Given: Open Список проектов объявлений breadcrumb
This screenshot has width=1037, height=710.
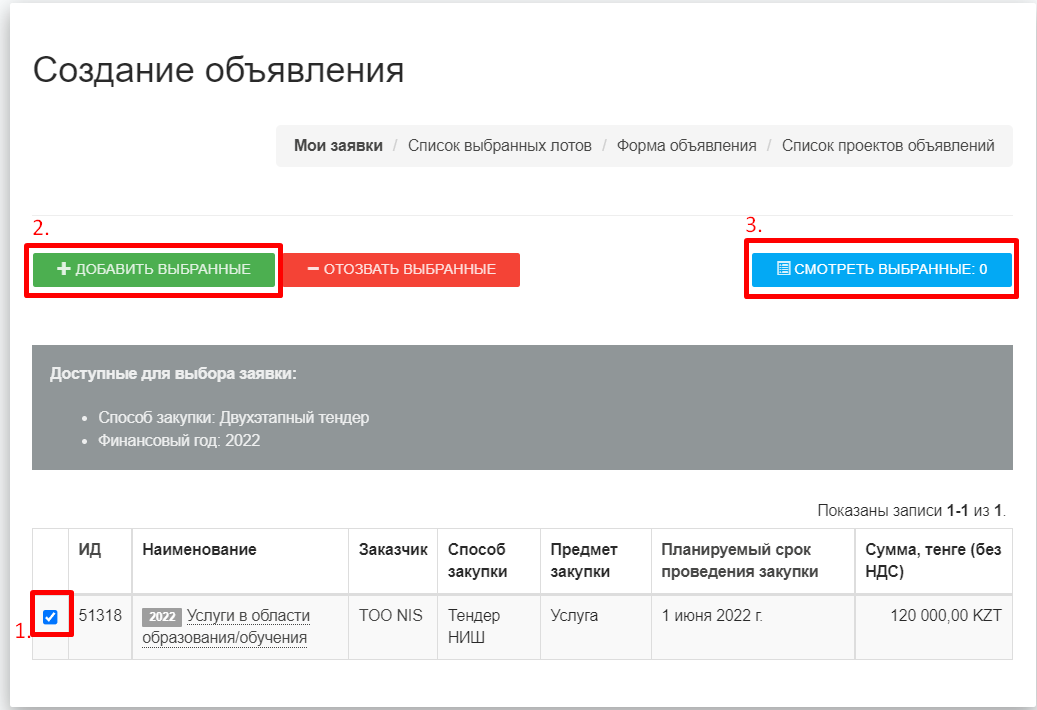Looking at the screenshot, I should point(888,146).
